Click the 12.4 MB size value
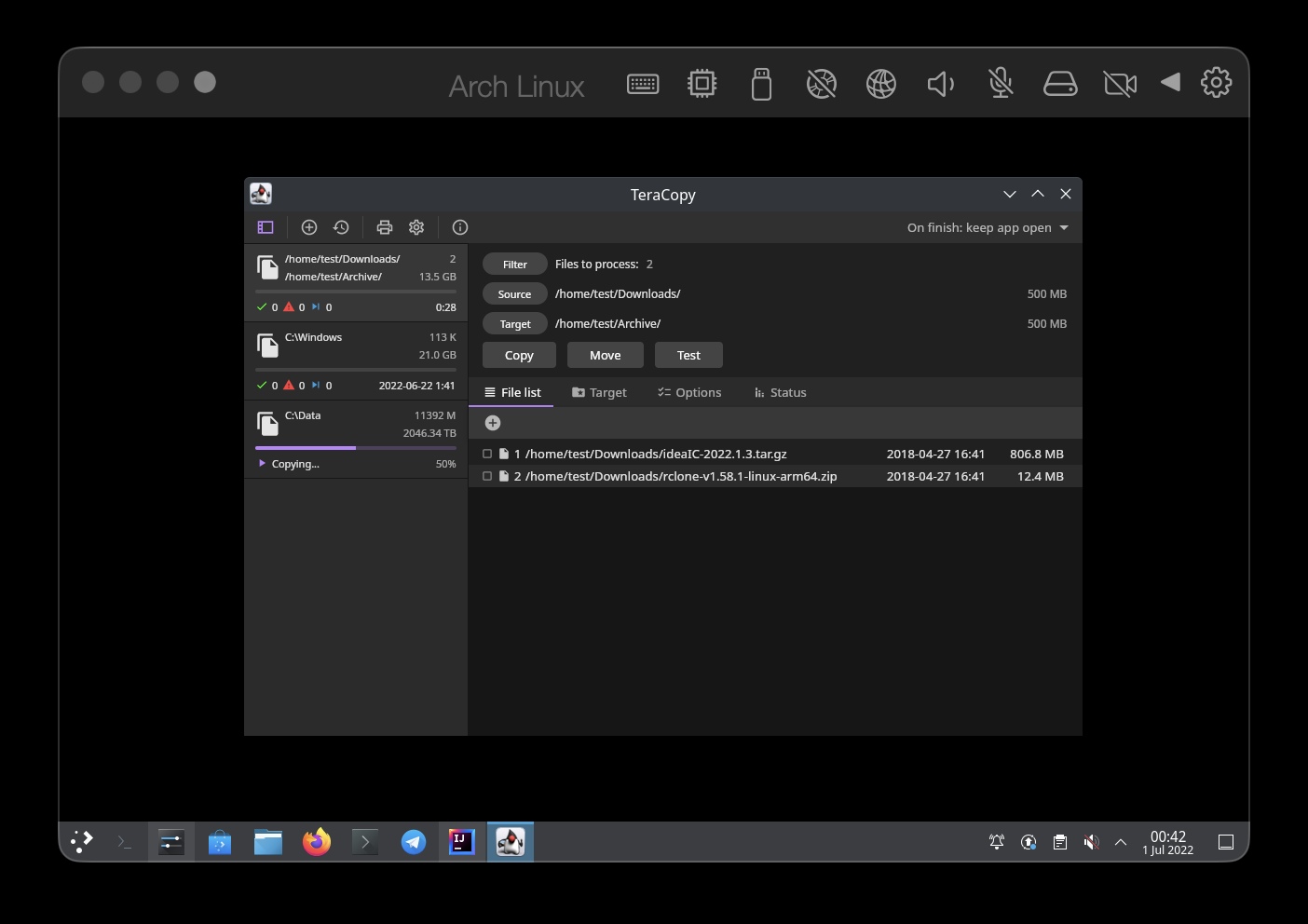Viewport: 1308px width, 924px height. click(1041, 476)
